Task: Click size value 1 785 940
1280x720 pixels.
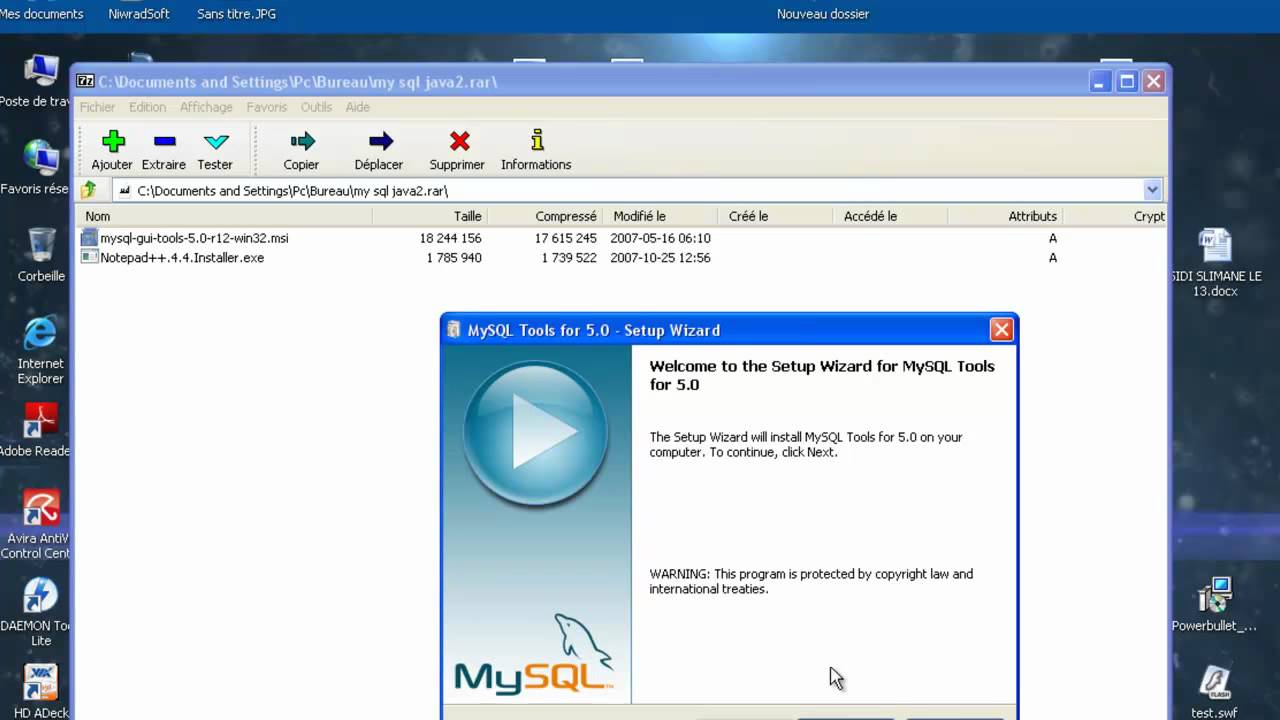Action: point(454,257)
